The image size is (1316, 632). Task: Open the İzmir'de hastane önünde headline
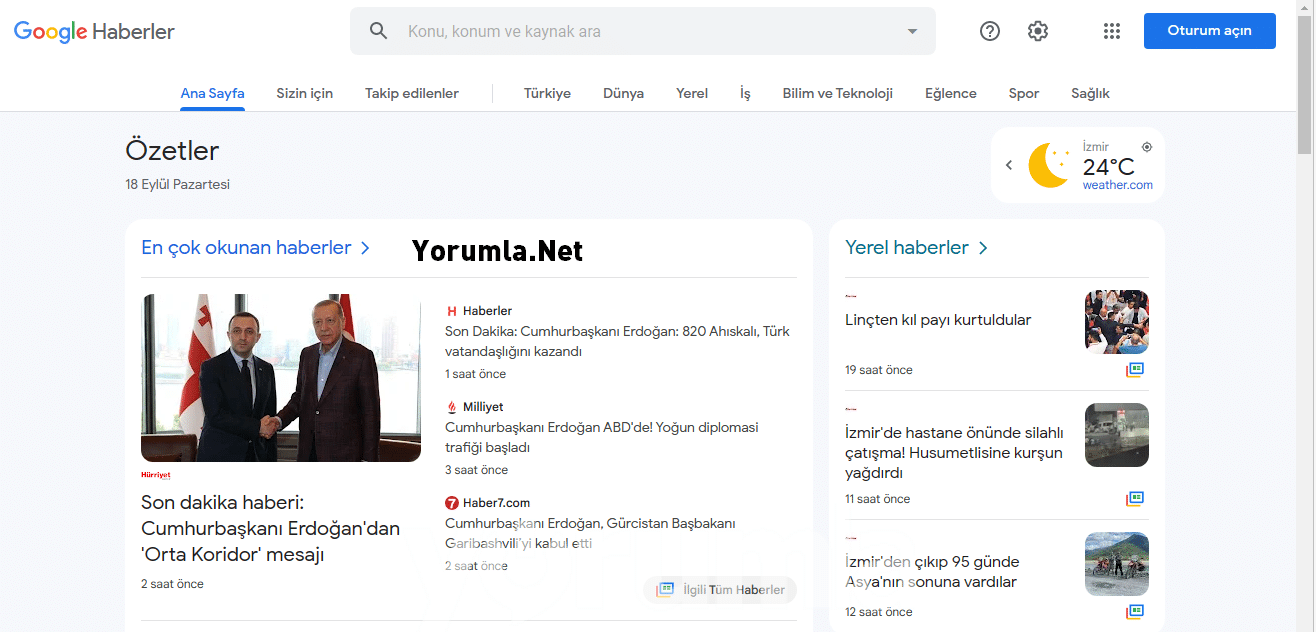coord(954,453)
